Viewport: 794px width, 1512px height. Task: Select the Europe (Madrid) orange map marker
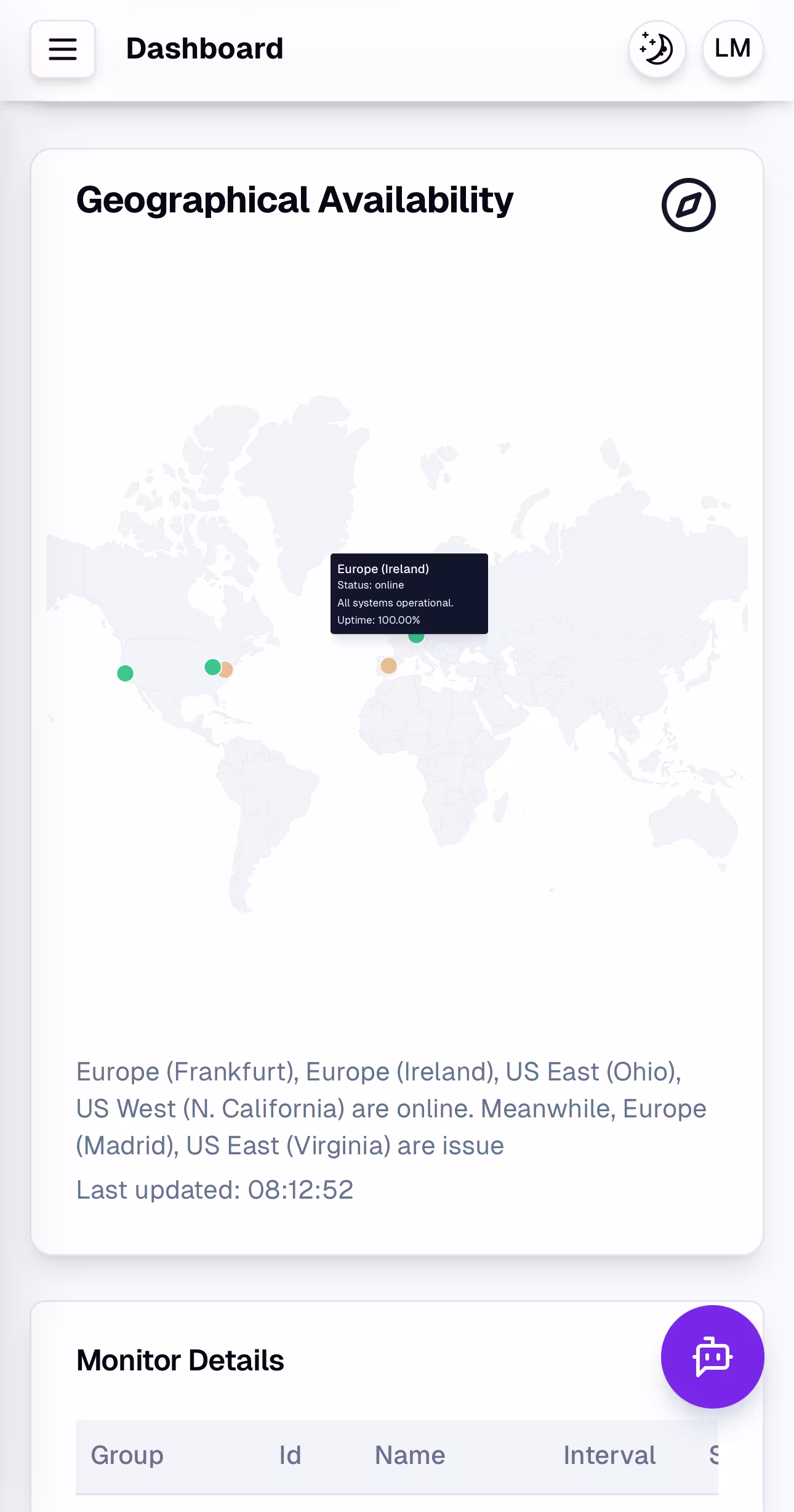tap(388, 666)
